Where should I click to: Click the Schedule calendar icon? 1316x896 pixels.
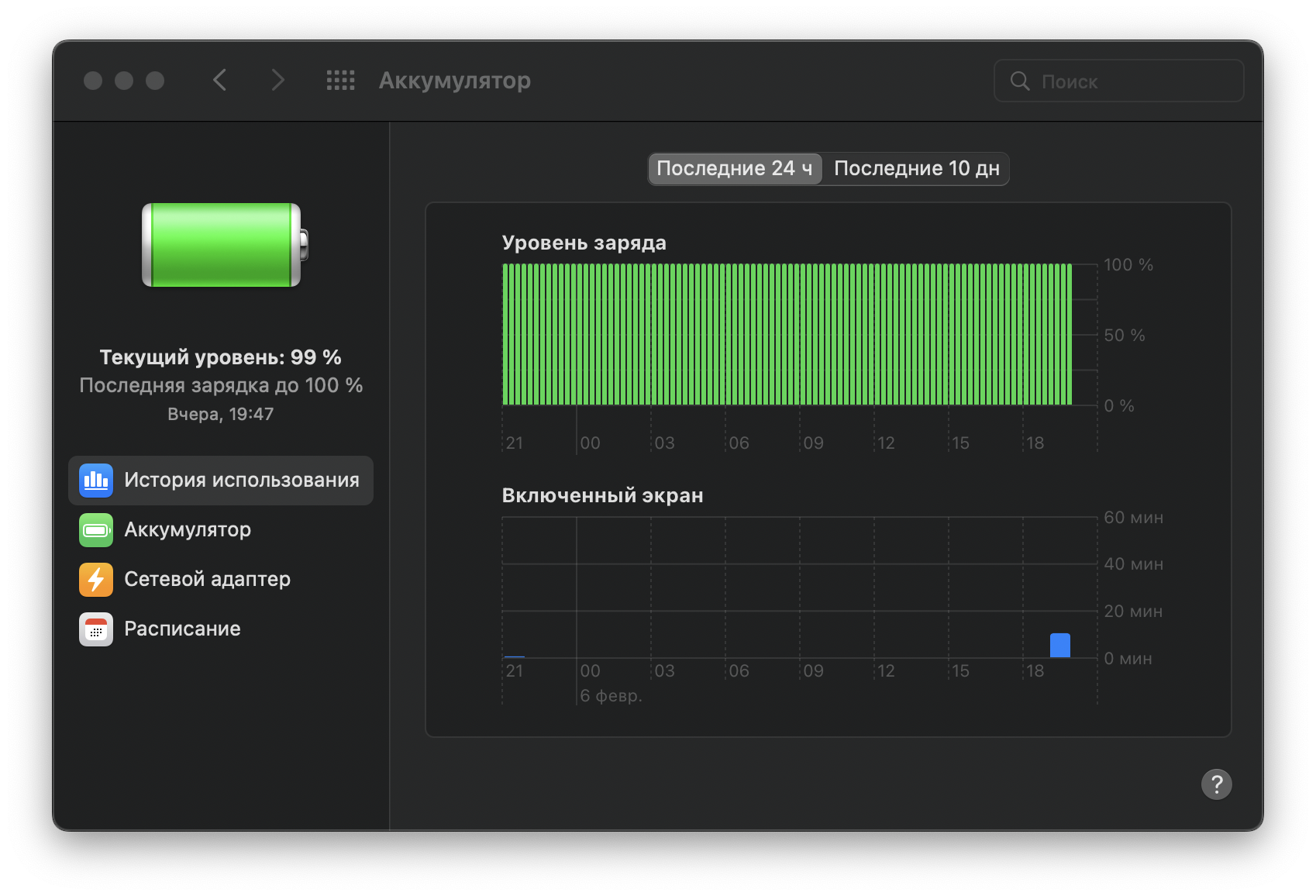(96, 629)
